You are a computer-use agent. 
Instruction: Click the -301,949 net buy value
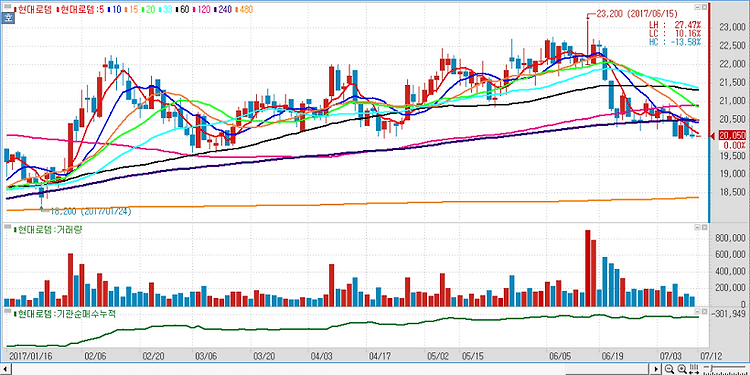[729, 314]
